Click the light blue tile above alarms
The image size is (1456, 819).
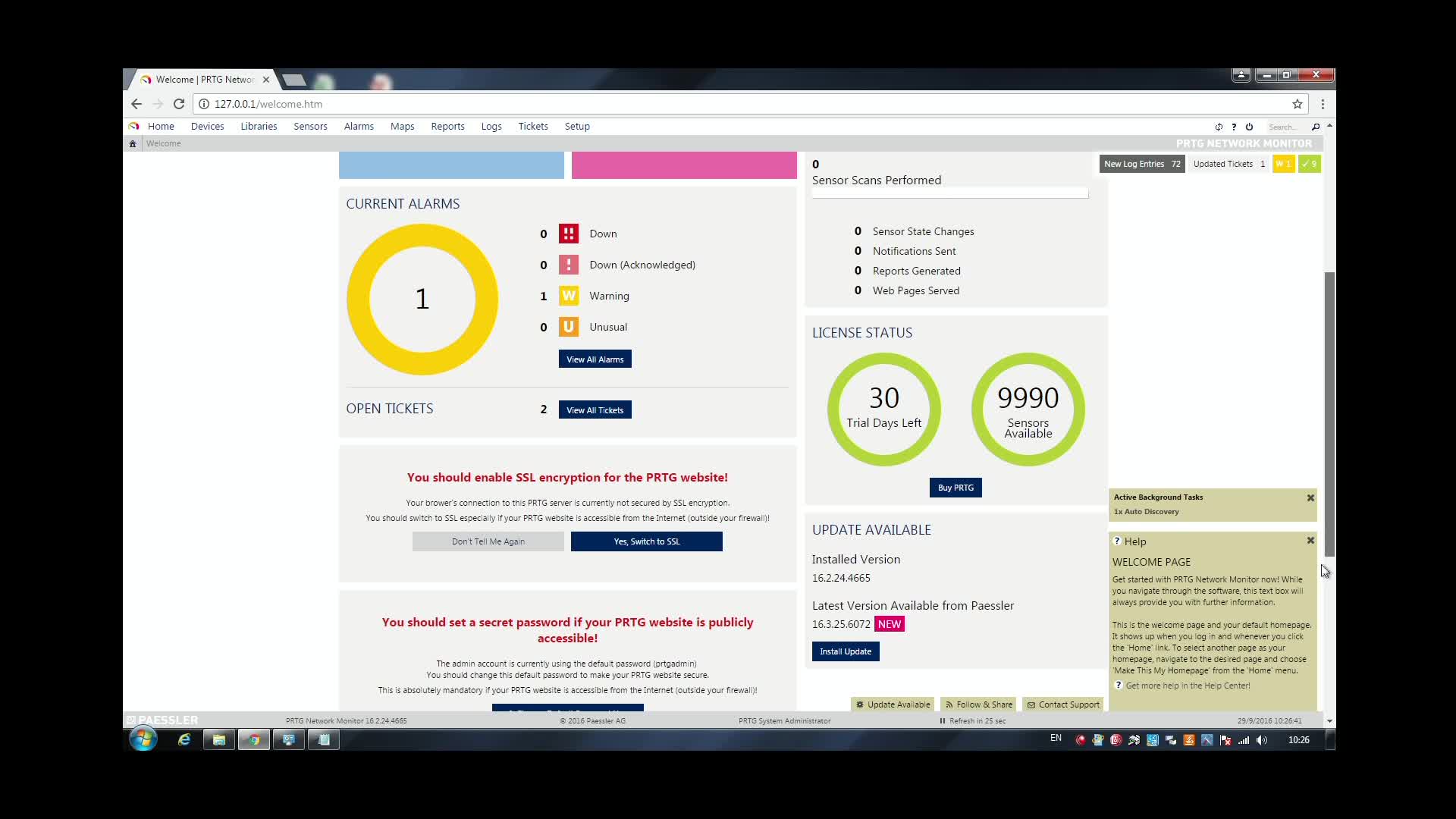tap(451, 165)
